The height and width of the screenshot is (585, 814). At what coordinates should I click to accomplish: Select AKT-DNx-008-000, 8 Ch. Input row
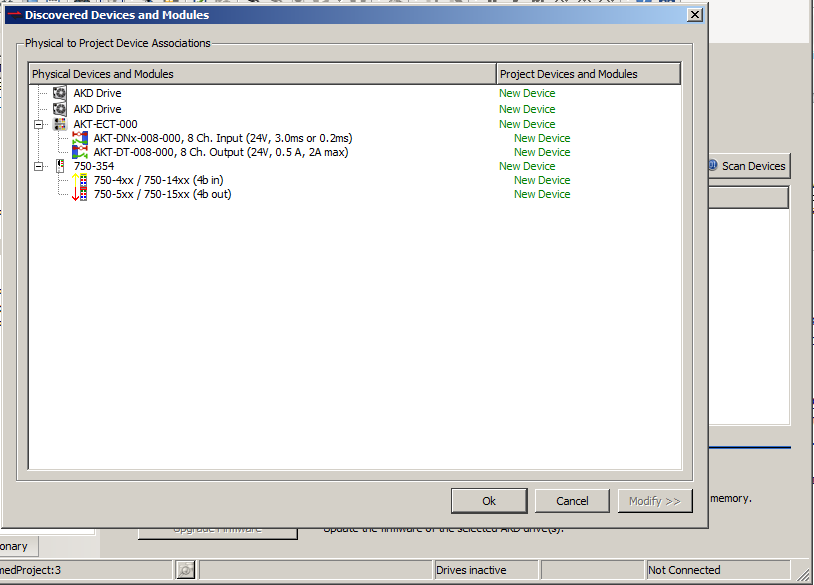(355, 138)
